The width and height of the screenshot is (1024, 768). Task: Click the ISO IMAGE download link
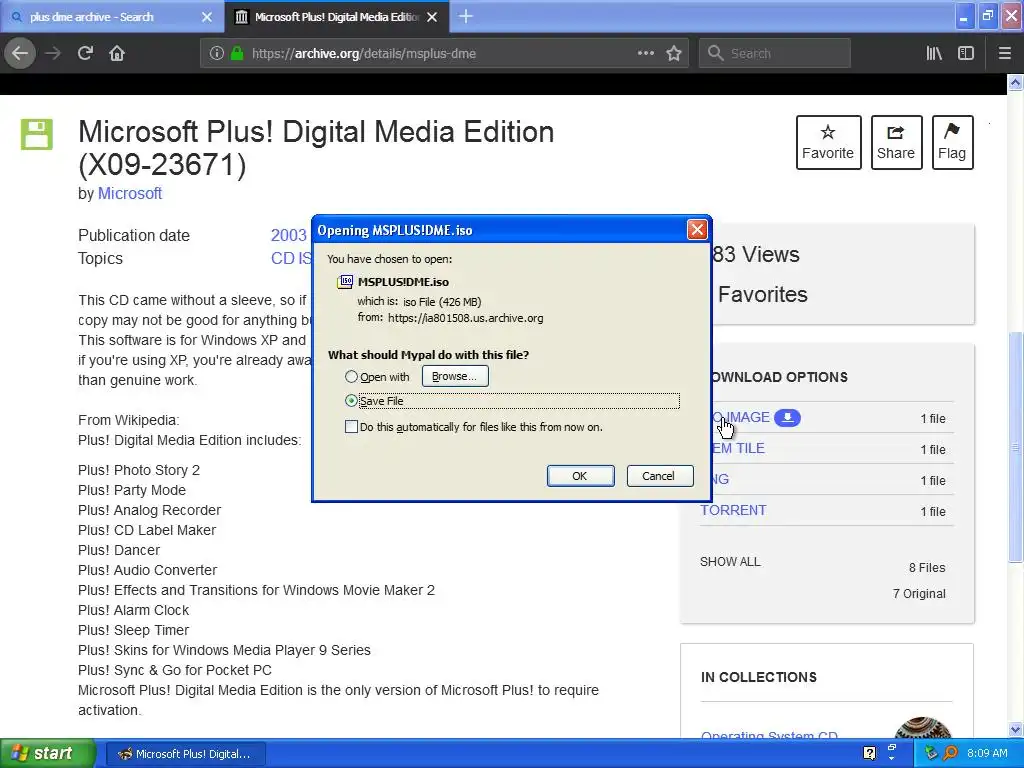pyautogui.click(x=741, y=417)
